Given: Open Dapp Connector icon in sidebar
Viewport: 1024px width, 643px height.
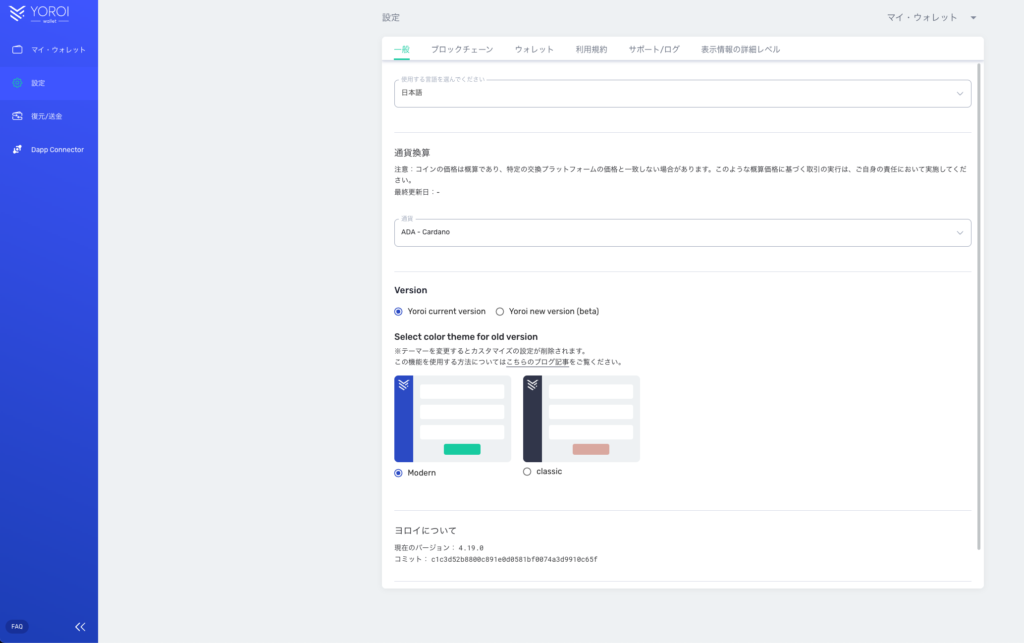Looking at the screenshot, I should click(17, 150).
